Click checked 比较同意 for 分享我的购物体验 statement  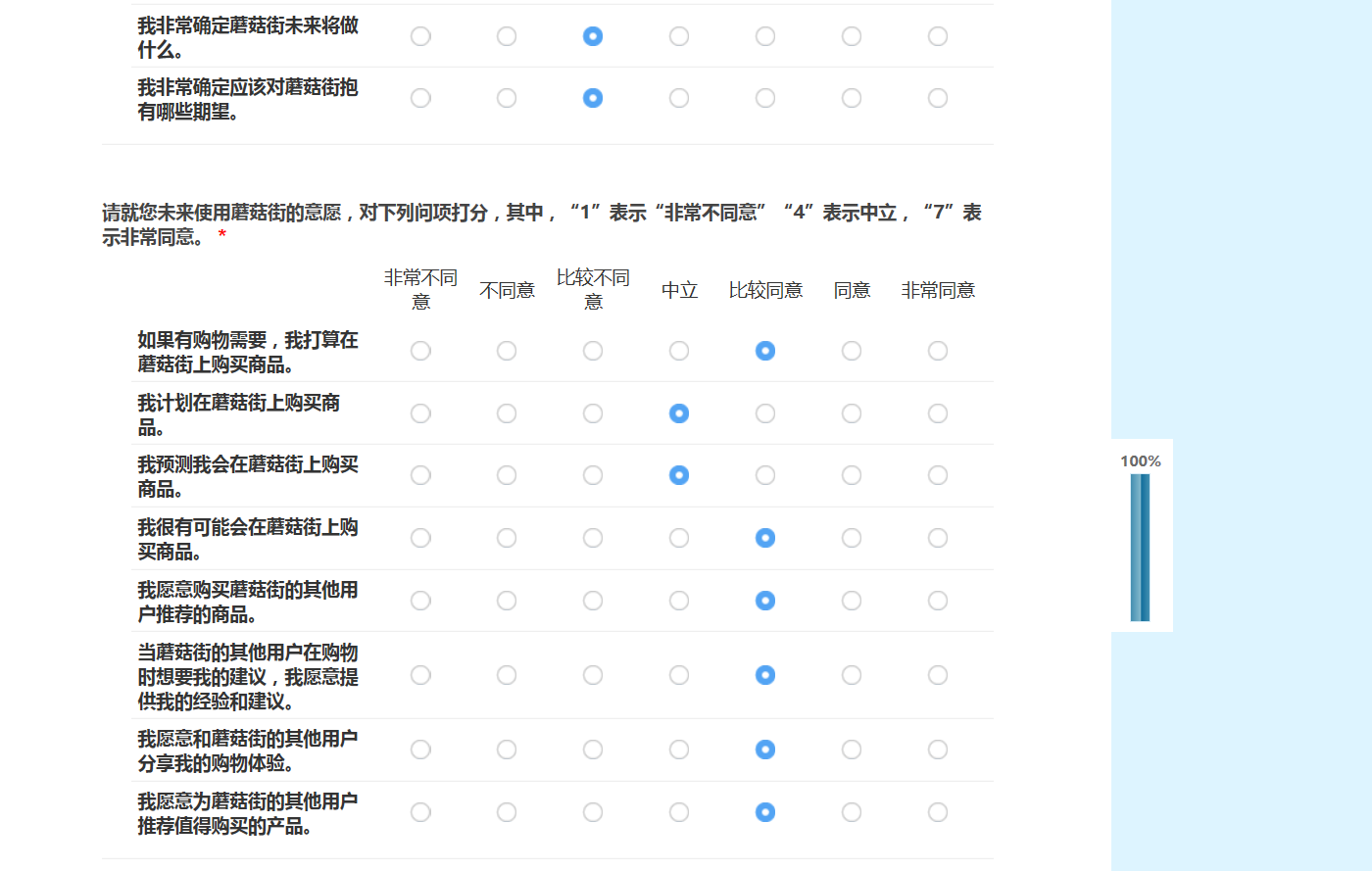[x=765, y=750]
